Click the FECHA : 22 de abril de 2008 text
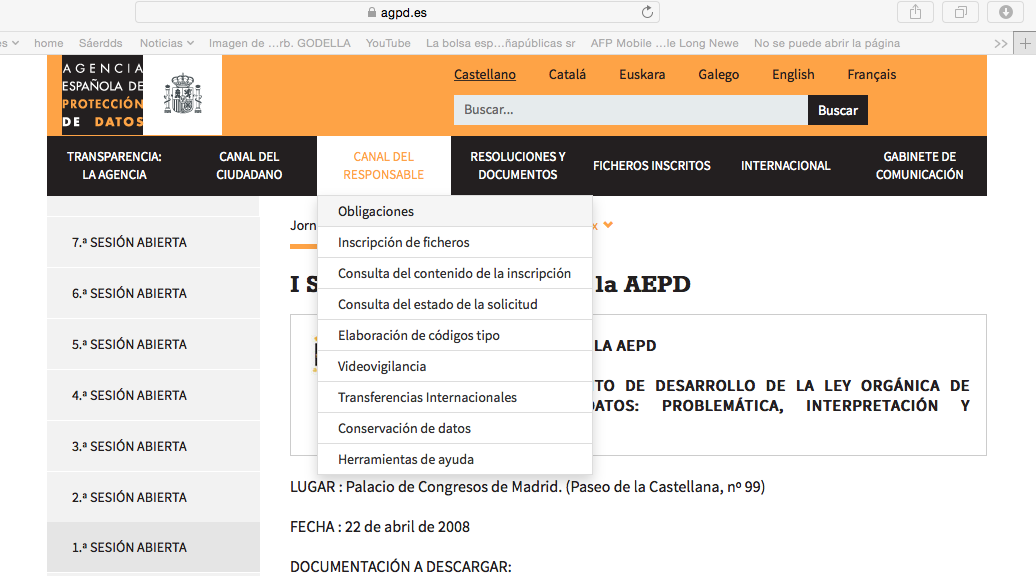 coord(380,526)
